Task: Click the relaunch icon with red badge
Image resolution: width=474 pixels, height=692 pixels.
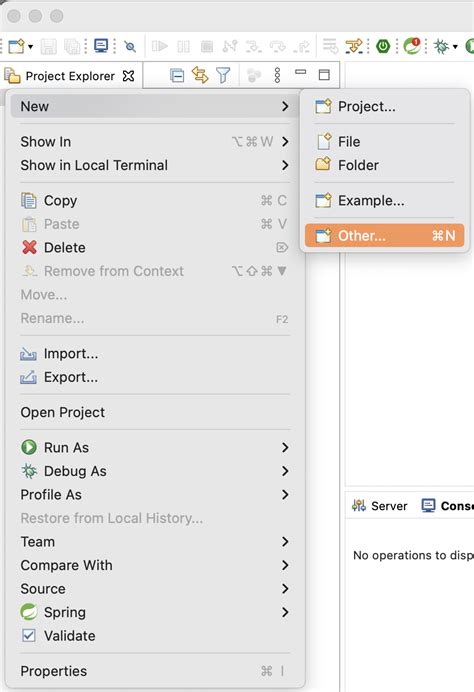Action: tap(412, 46)
